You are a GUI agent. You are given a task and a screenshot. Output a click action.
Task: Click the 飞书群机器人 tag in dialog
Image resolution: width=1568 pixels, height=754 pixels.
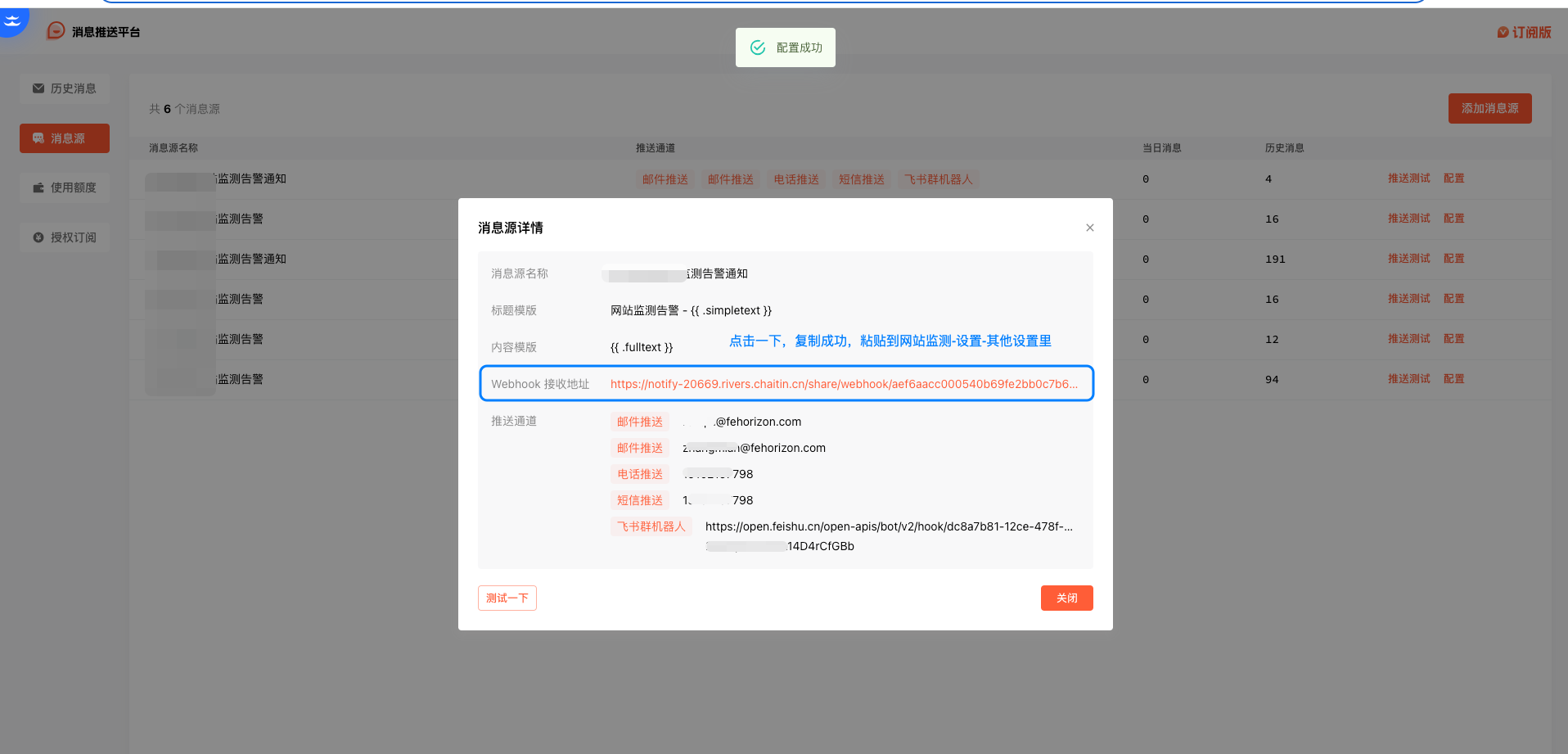tap(651, 526)
